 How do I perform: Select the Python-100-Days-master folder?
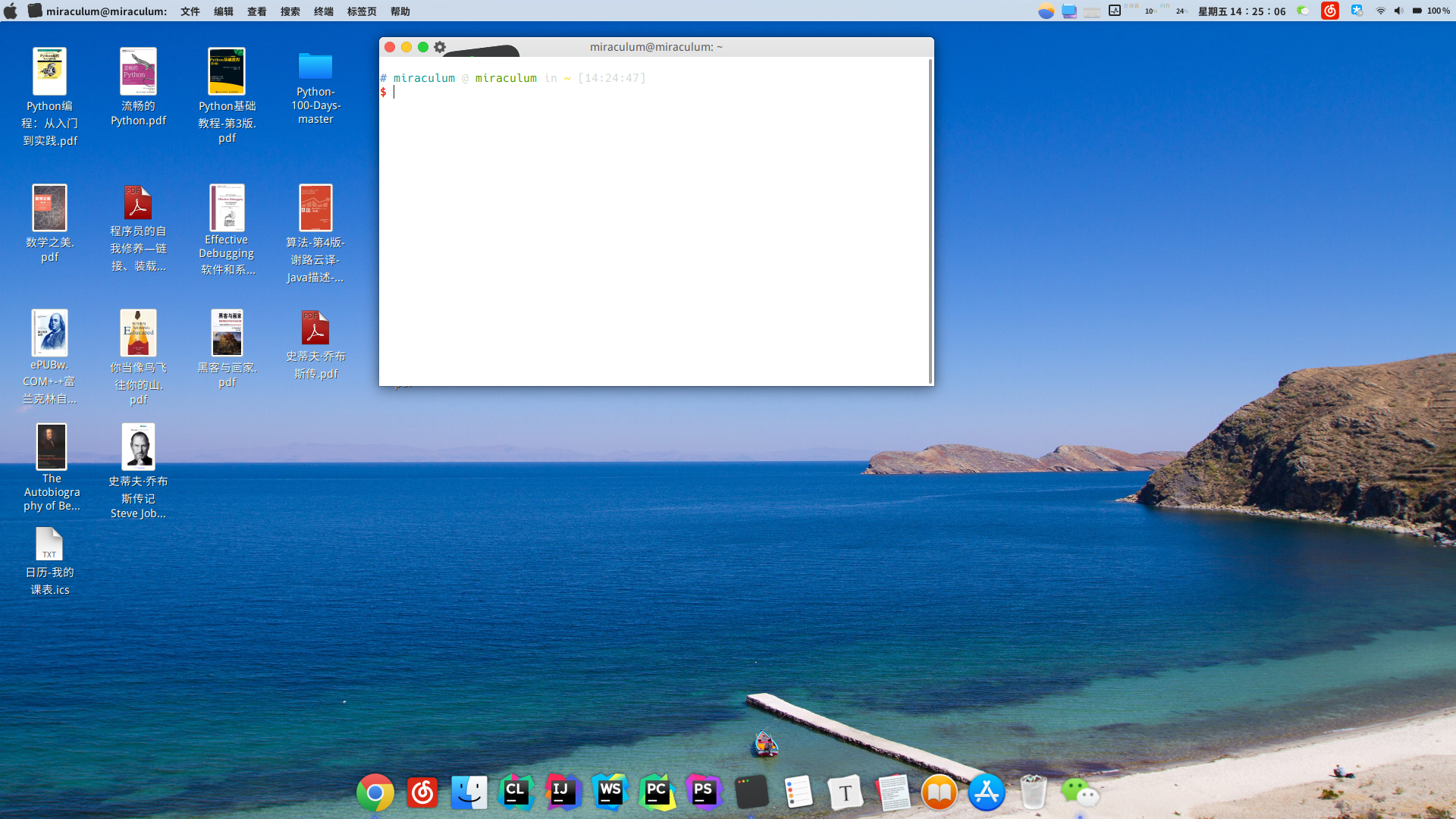tap(315, 67)
